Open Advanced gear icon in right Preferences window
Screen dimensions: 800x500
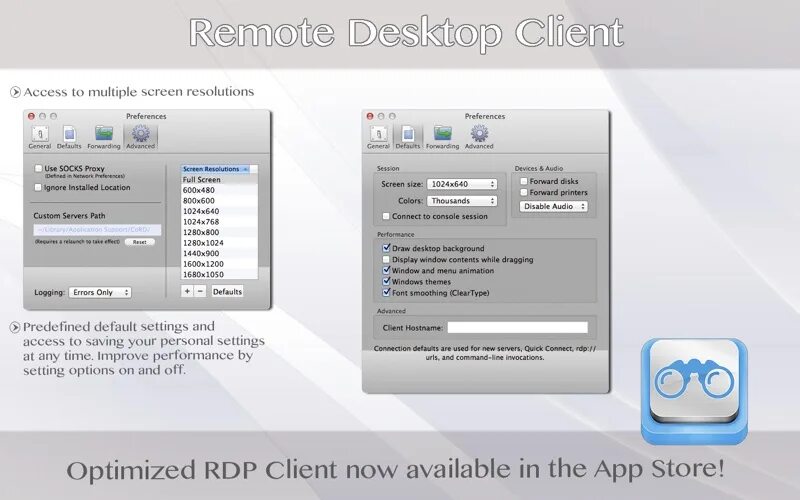(x=479, y=137)
